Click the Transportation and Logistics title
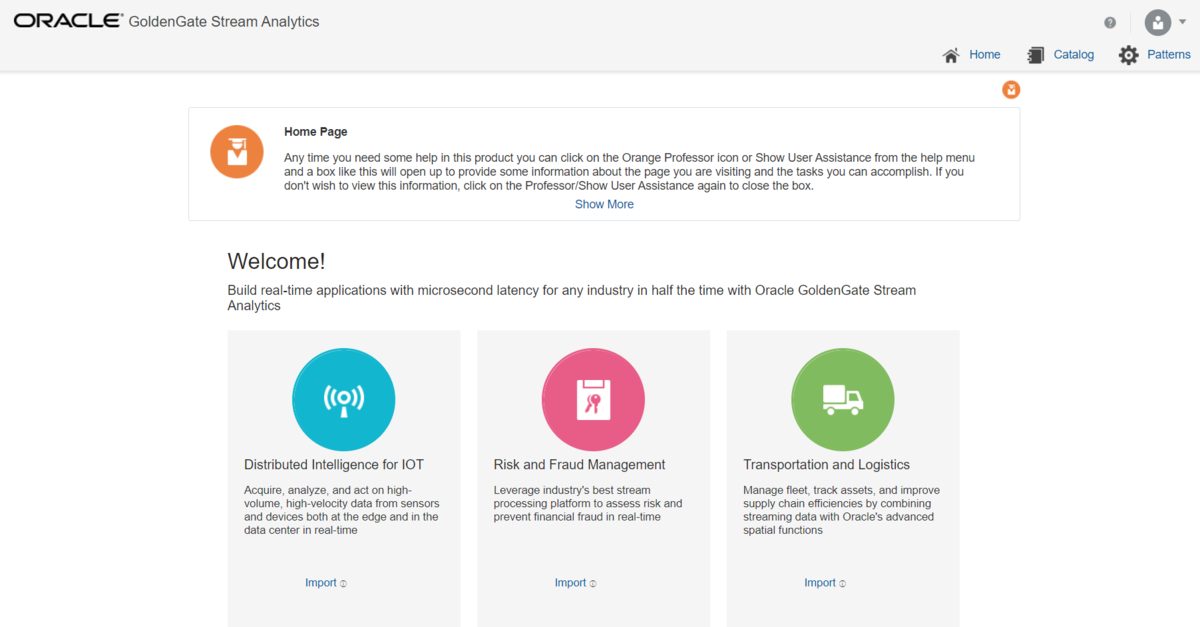1200x627 pixels. (x=827, y=465)
